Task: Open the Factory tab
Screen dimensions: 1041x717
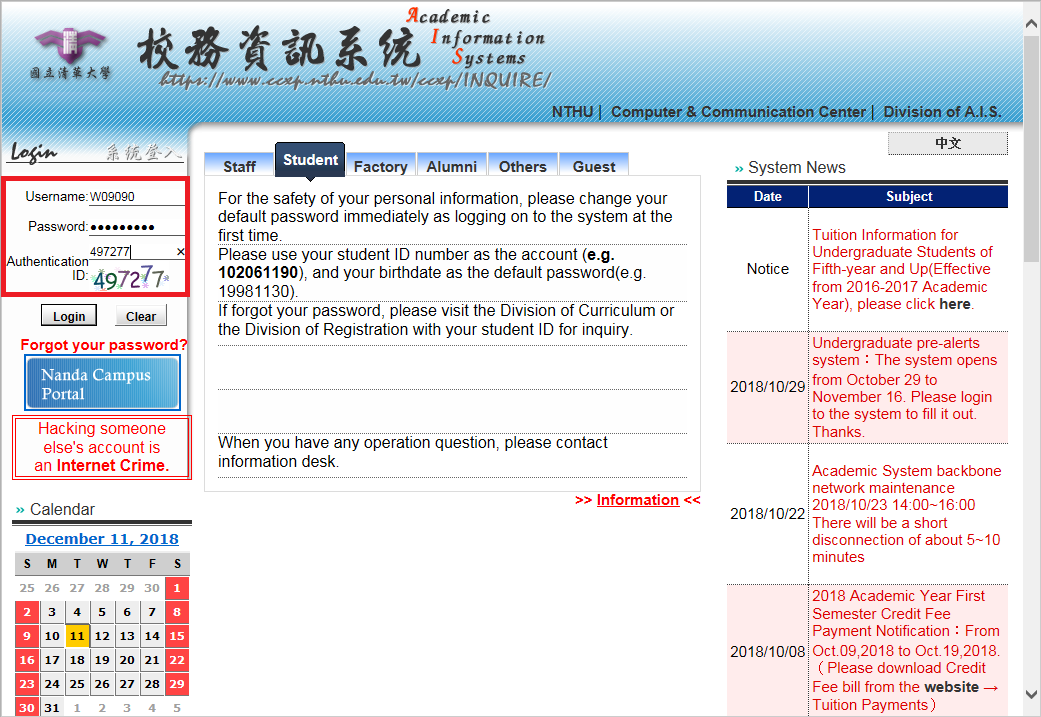Action: pos(380,166)
